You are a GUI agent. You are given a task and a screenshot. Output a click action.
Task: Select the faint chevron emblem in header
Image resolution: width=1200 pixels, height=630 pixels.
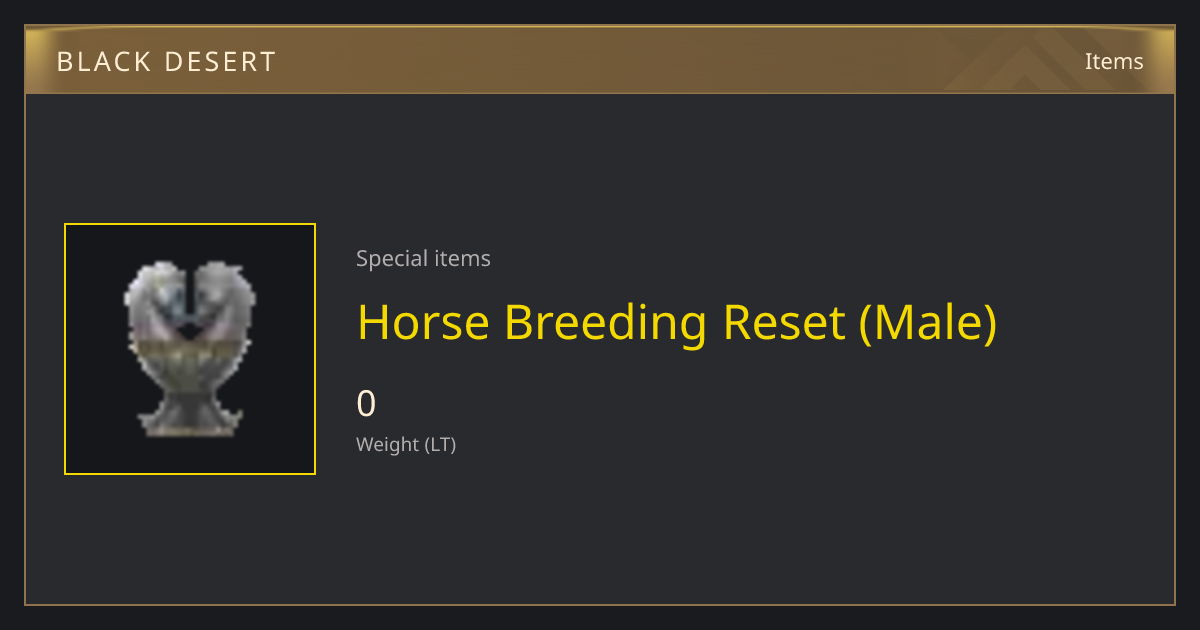1040,61
